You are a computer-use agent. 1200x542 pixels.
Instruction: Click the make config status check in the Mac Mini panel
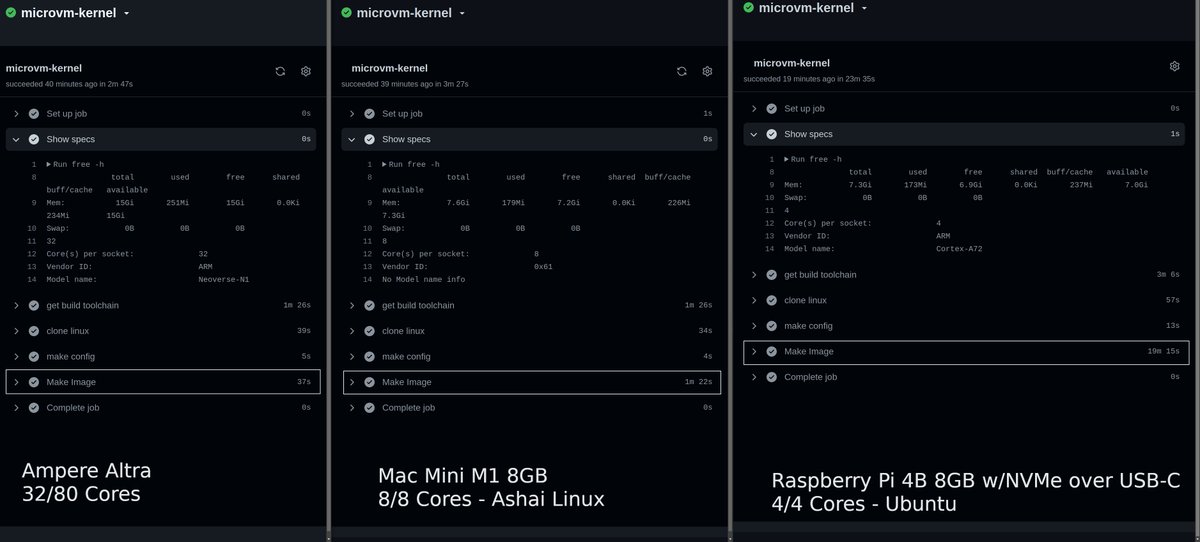click(370, 357)
